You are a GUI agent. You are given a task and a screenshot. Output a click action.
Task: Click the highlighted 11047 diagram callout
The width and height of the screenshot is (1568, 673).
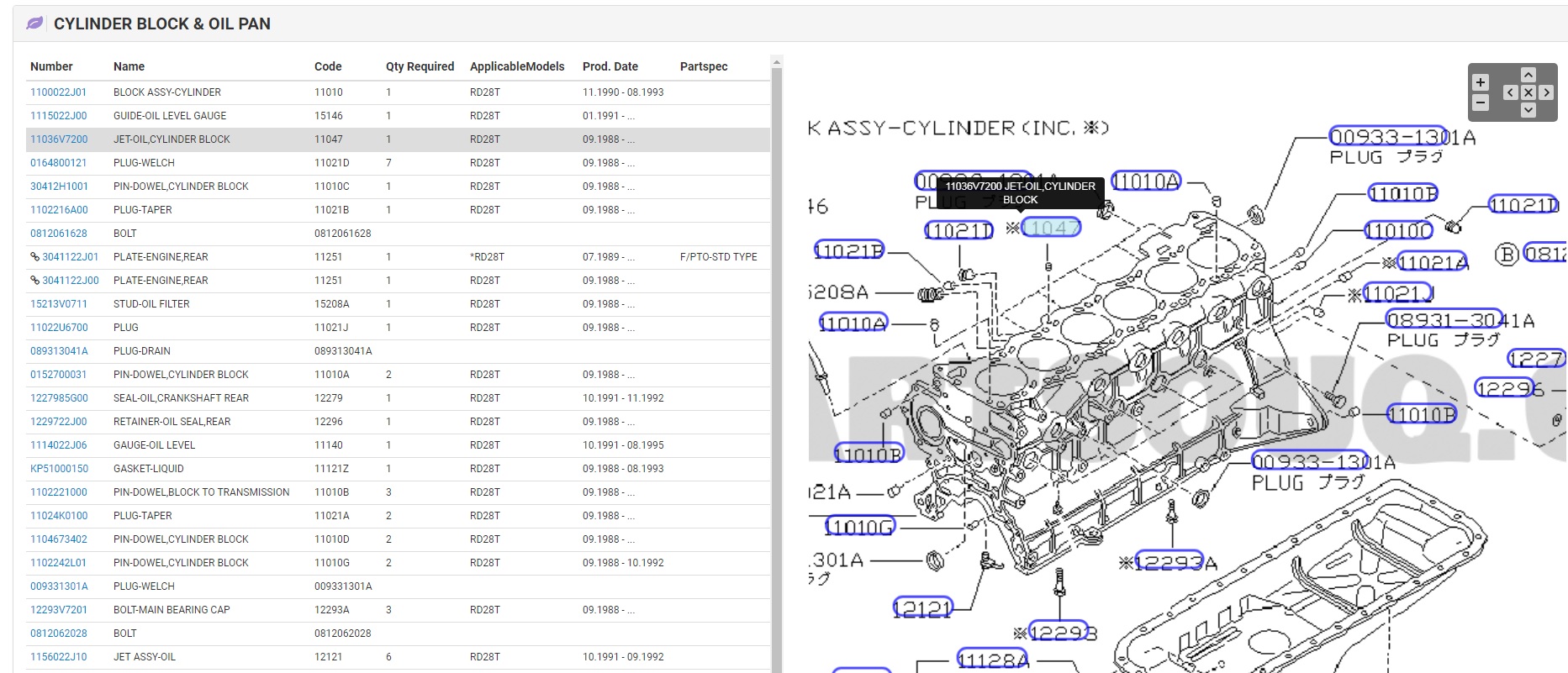1051,228
